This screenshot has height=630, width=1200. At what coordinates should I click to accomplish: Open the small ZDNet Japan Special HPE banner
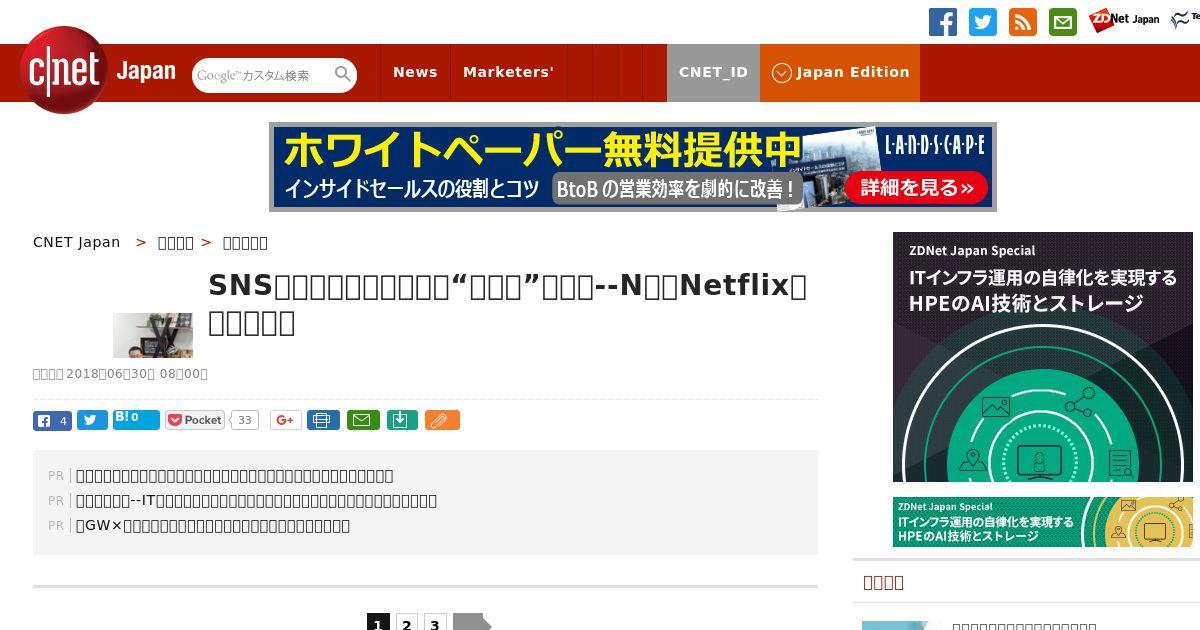[1043, 522]
